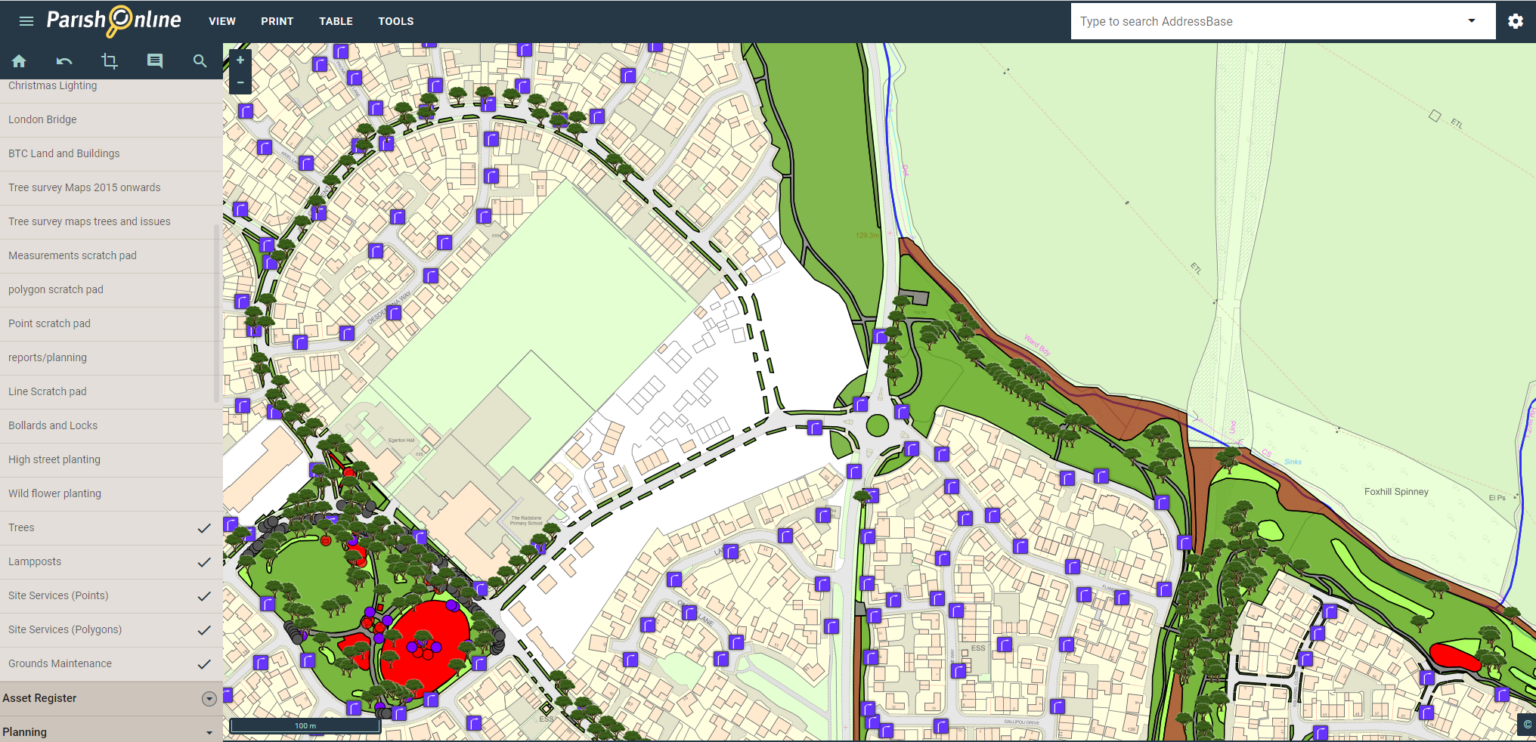Click the zoom in plus control
This screenshot has height=742, width=1536.
[x=239, y=59]
